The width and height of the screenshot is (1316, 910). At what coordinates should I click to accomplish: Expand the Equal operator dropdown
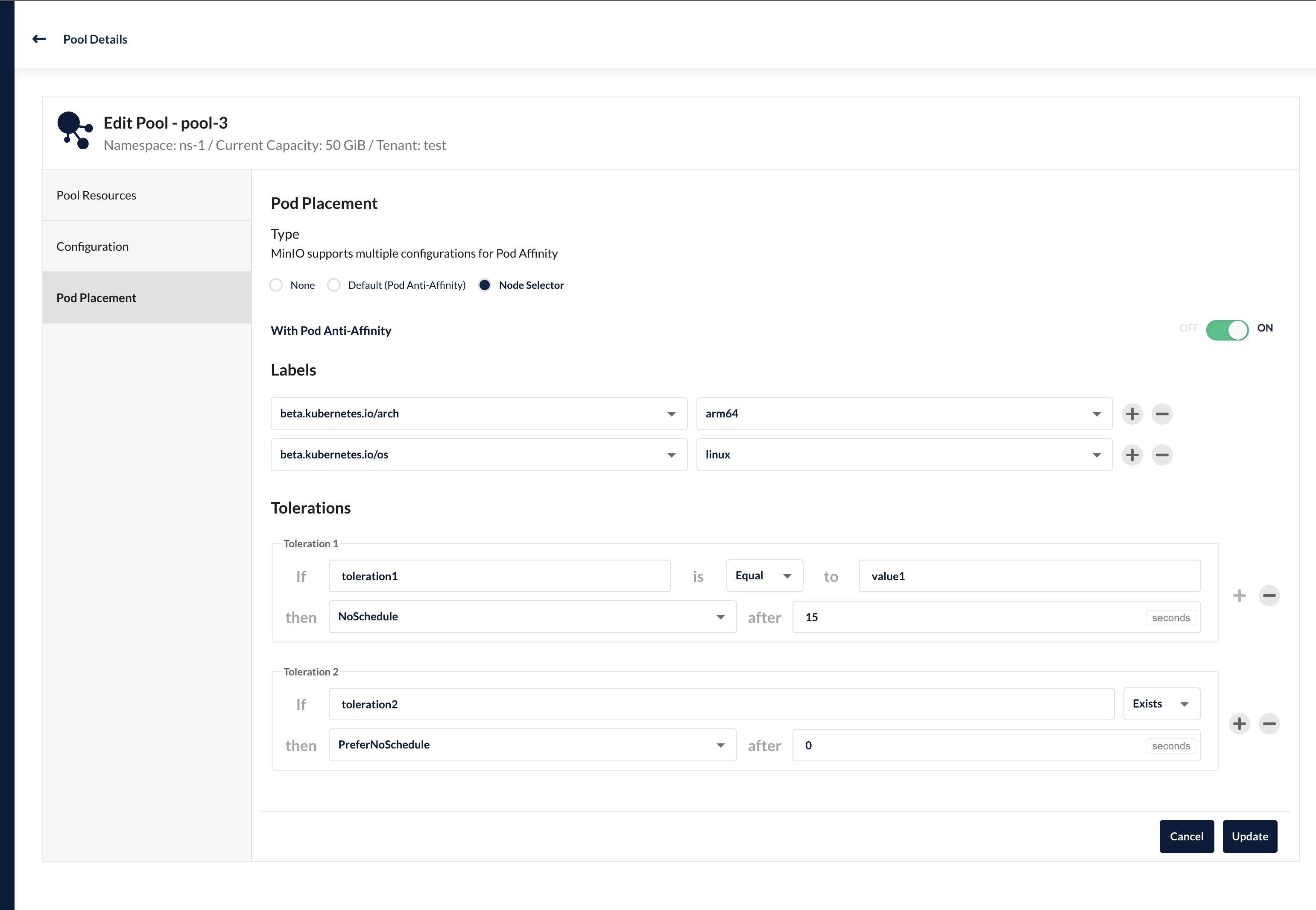coord(764,576)
